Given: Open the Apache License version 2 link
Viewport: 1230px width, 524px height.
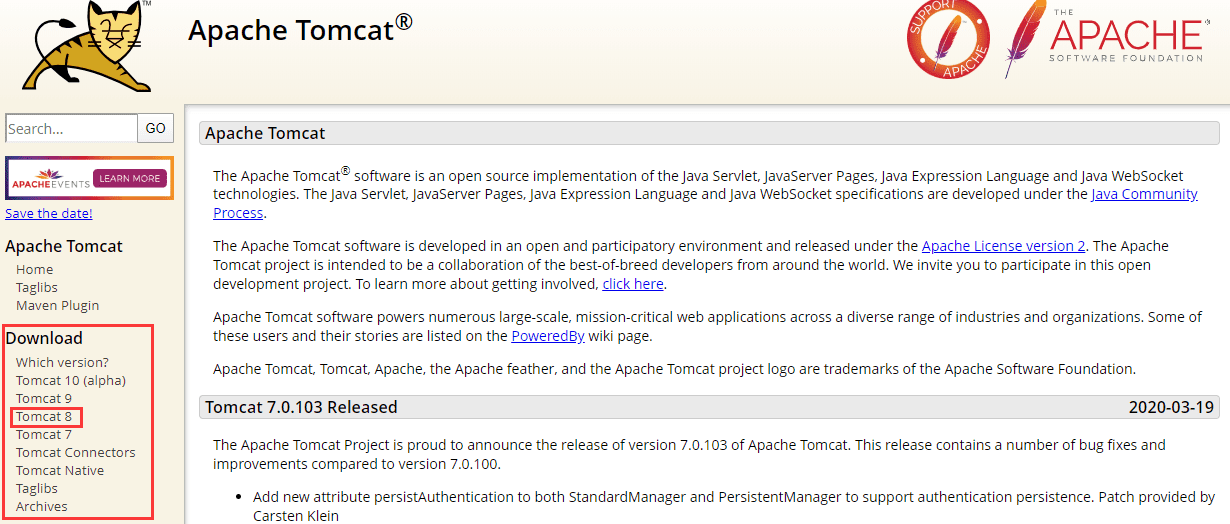Looking at the screenshot, I should (x=1003, y=245).
